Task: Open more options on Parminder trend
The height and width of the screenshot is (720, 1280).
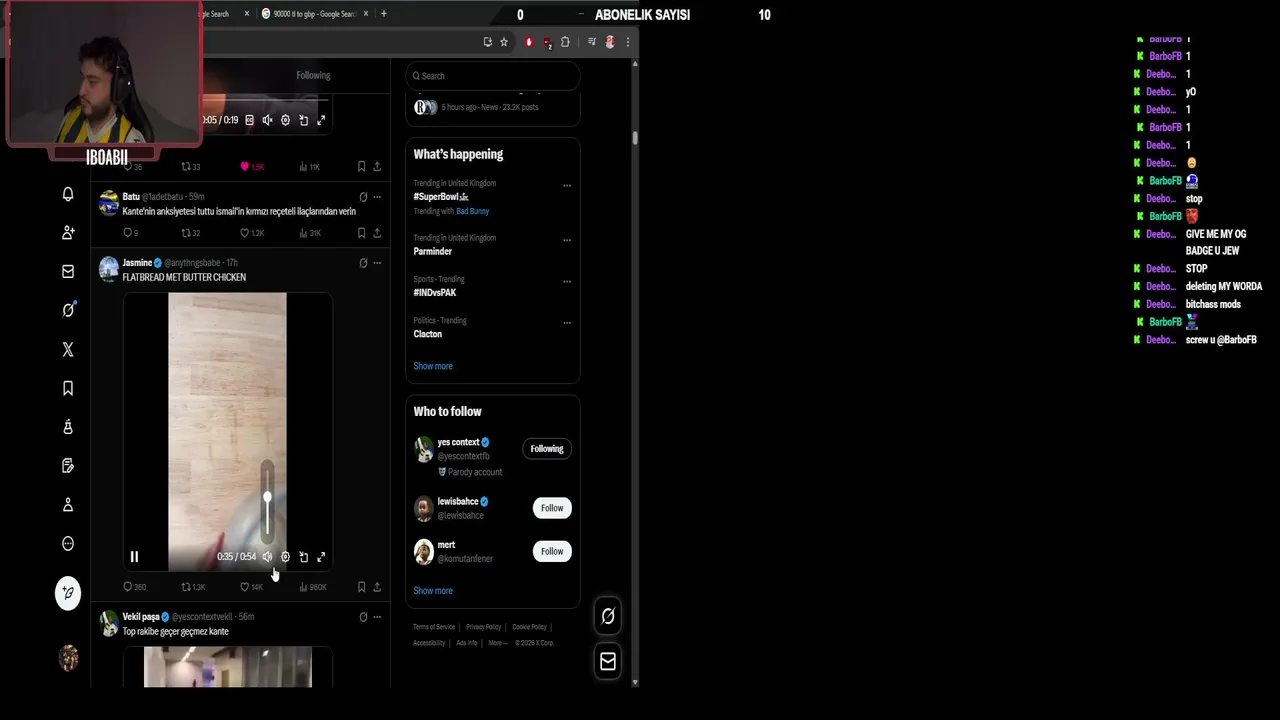Action: coord(567,240)
